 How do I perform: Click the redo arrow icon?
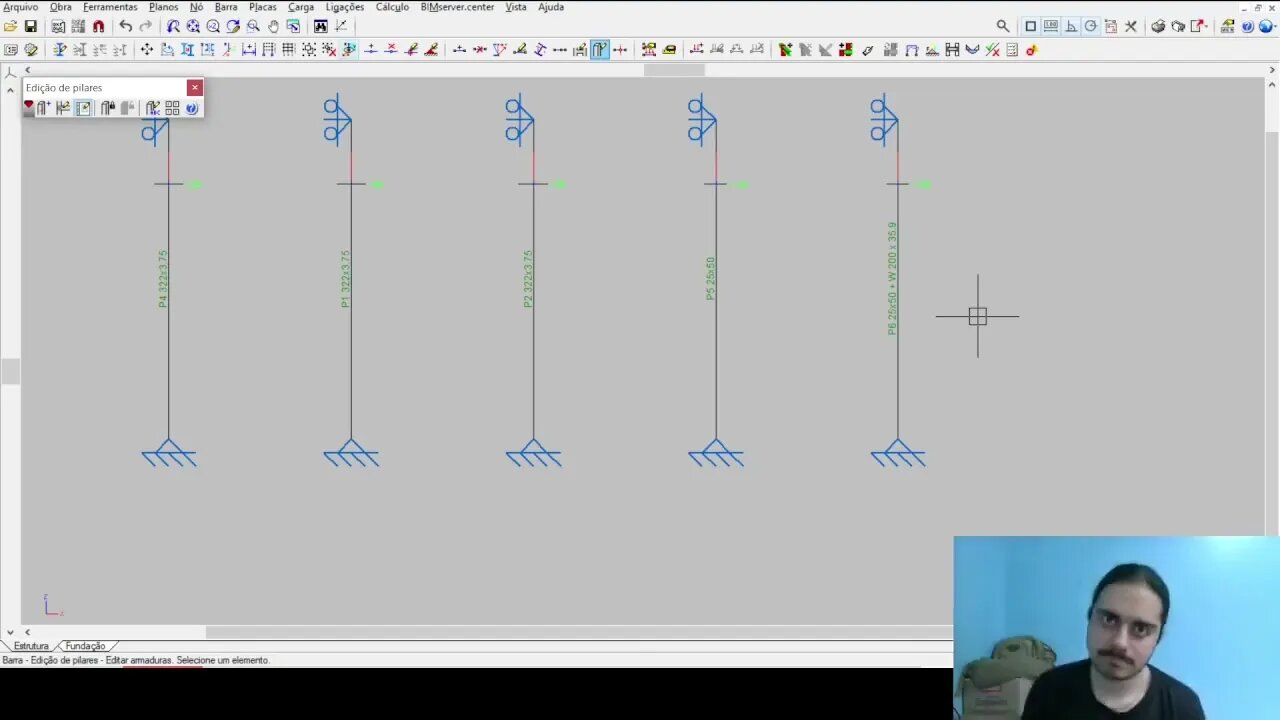click(x=146, y=27)
